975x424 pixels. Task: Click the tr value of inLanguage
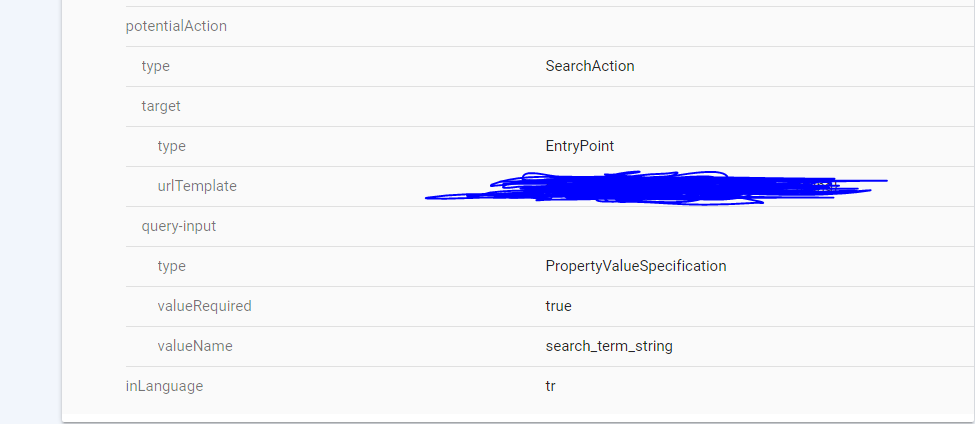[x=550, y=386]
